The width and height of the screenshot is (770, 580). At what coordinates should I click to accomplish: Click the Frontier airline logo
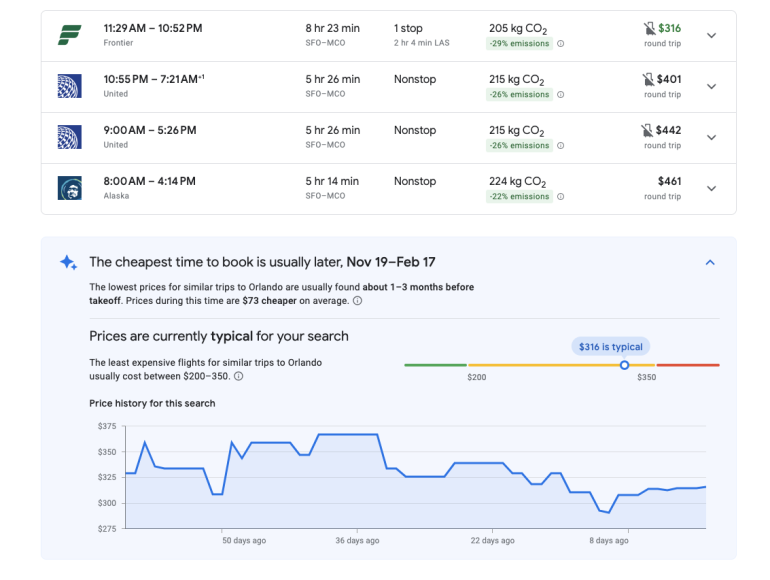click(69, 35)
